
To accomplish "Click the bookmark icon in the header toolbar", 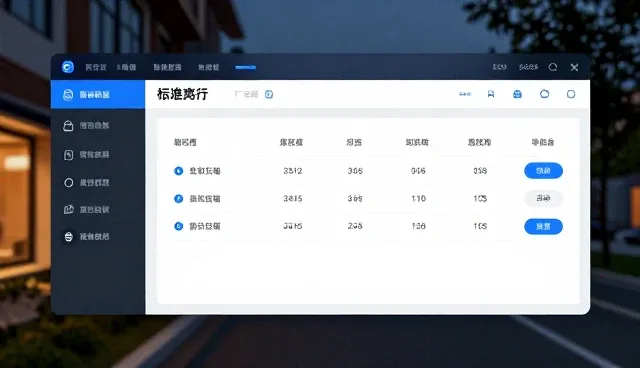I will pos(491,94).
